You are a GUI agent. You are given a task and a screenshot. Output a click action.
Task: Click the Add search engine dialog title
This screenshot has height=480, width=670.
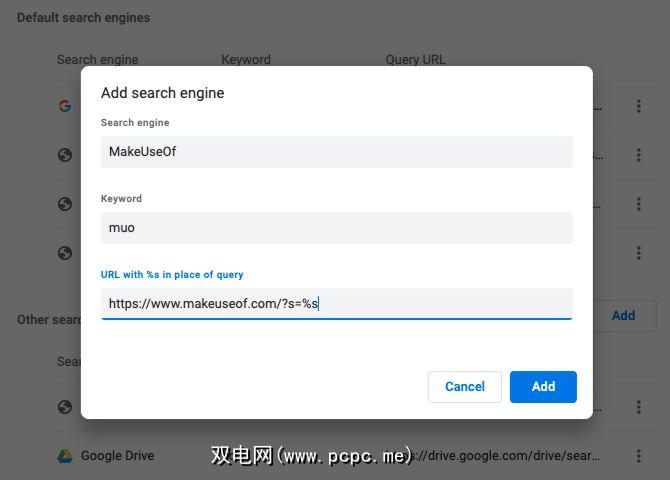(162, 93)
